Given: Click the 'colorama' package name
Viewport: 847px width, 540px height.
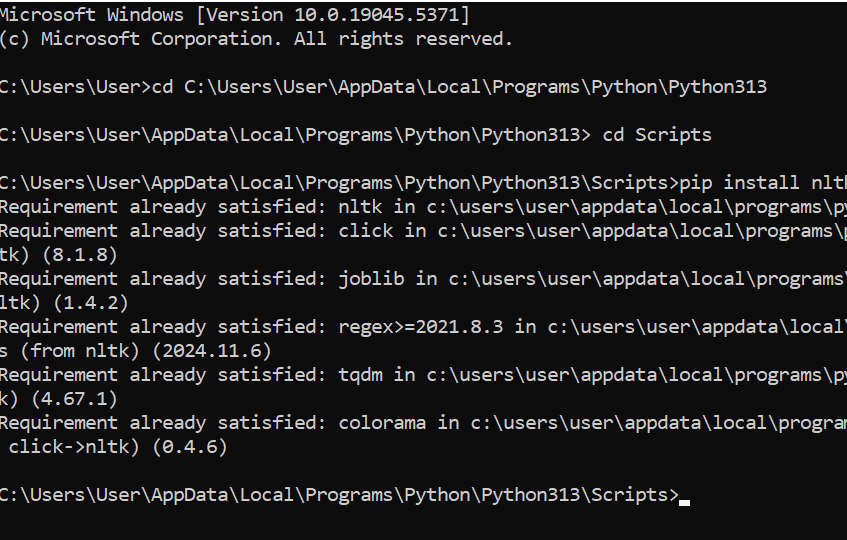Looking at the screenshot, I should click(380, 423).
